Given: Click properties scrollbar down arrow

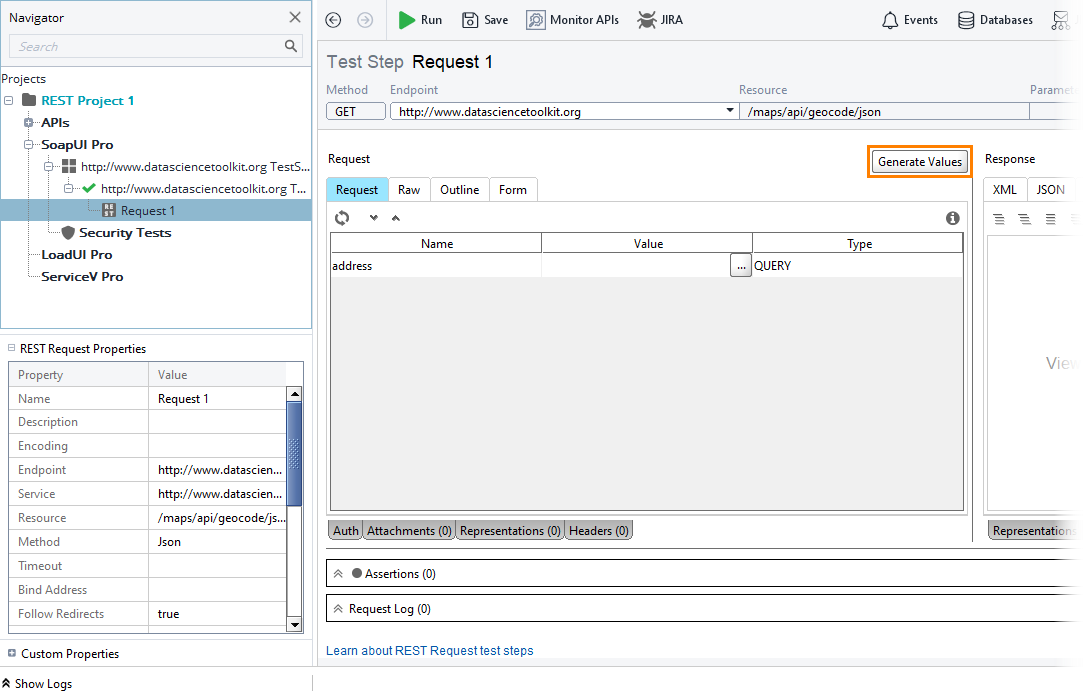Looking at the screenshot, I should (295, 625).
